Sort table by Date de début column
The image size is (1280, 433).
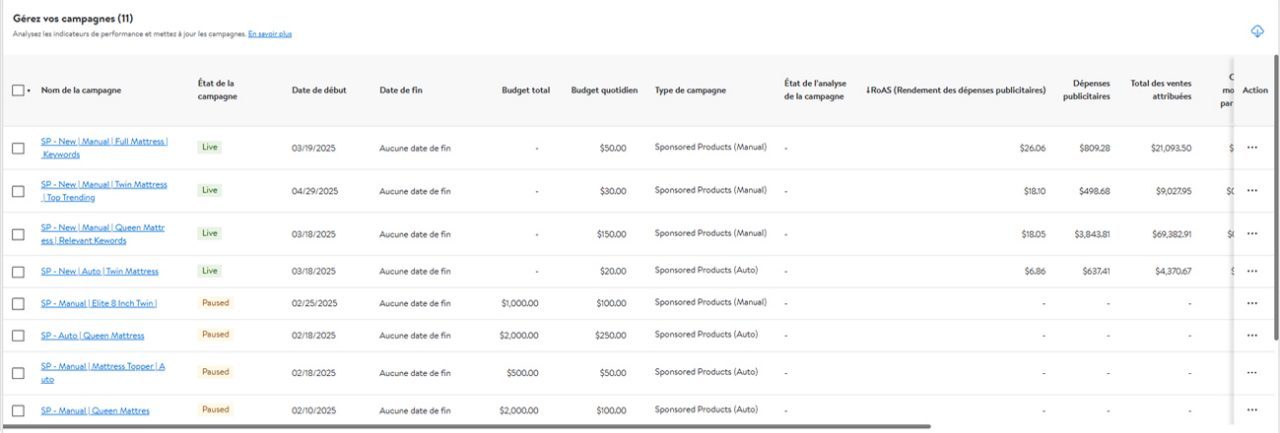click(319, 90)
